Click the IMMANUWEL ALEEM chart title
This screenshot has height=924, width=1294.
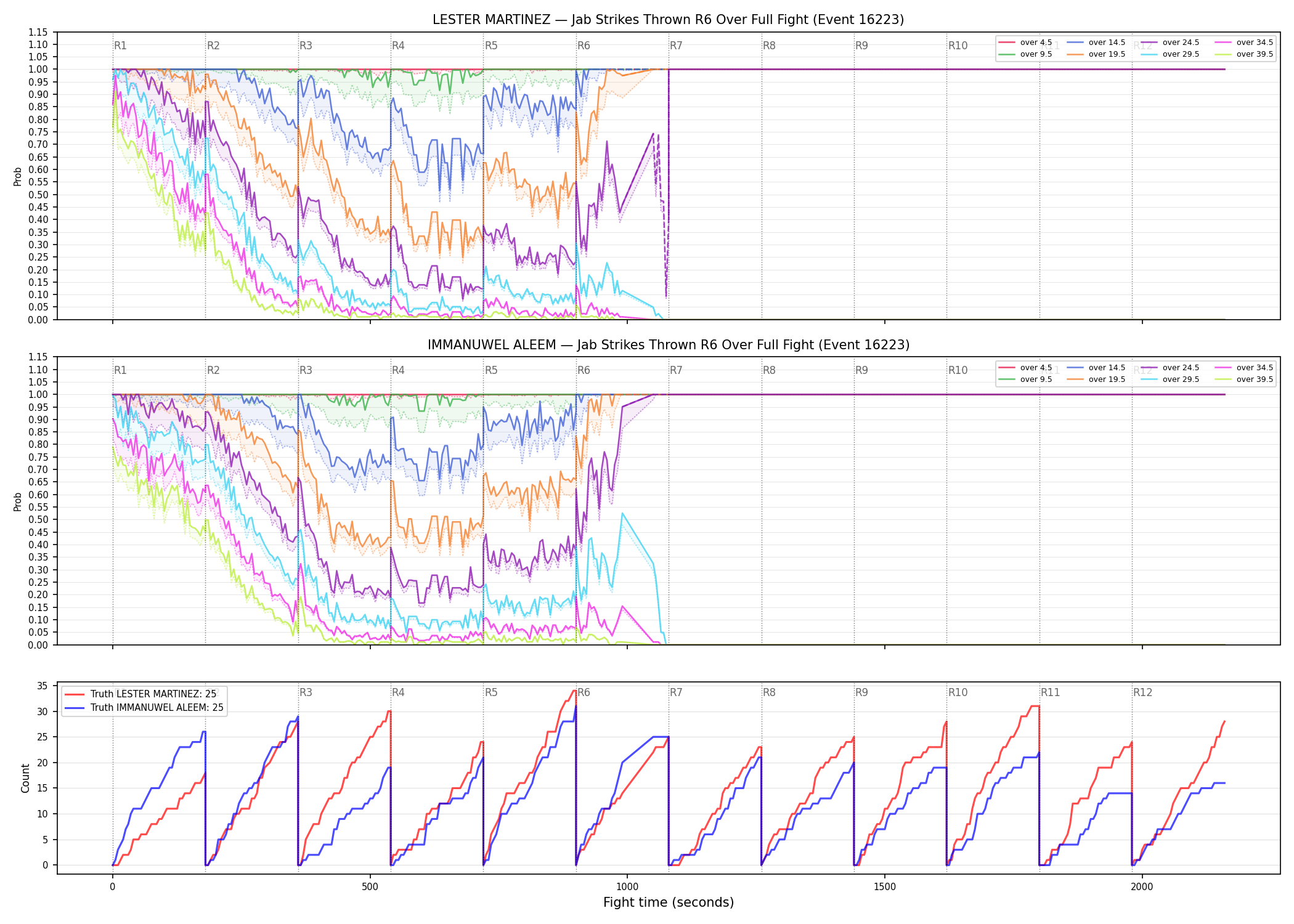click(668, 345)
